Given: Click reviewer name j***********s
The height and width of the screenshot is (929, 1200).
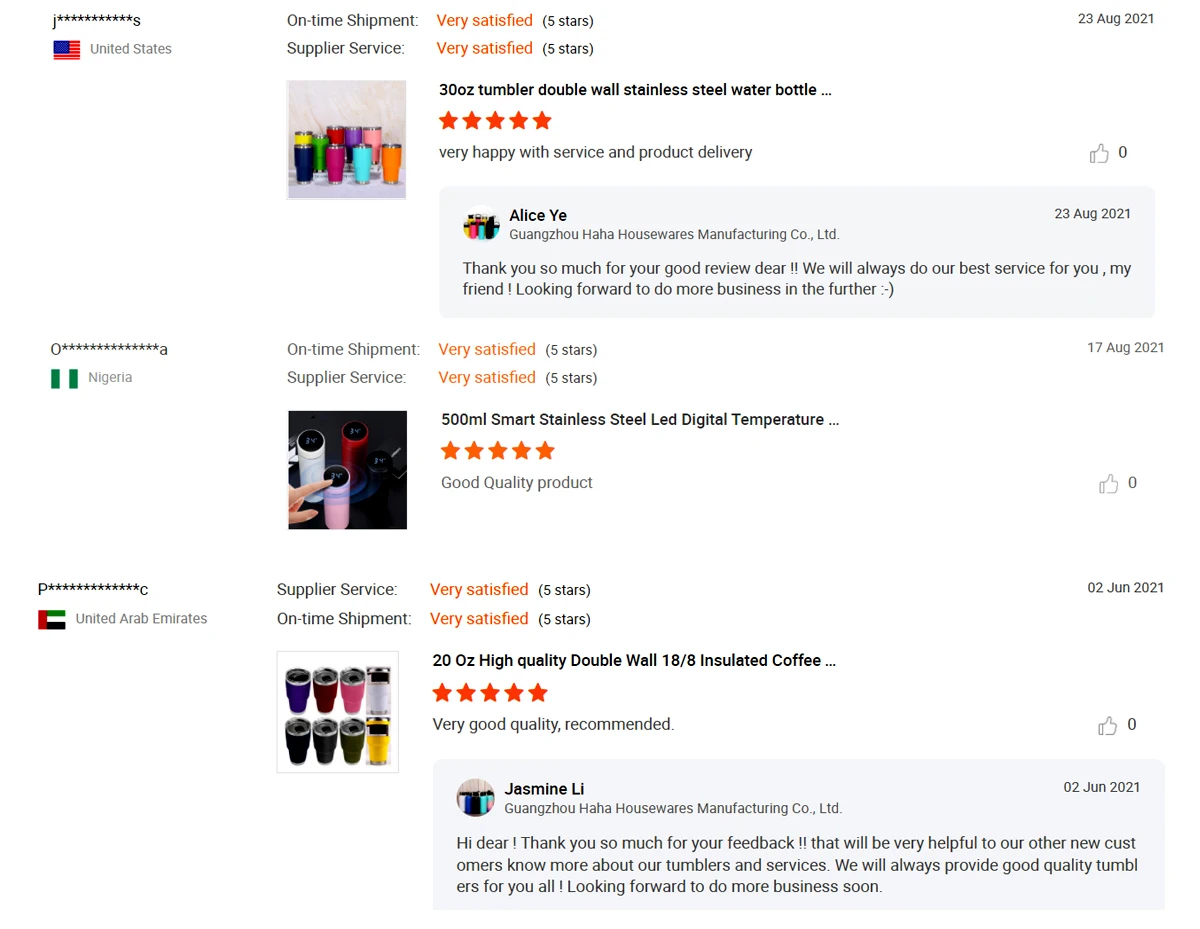Looking at the screenshot, I should (x=96, y=21).
